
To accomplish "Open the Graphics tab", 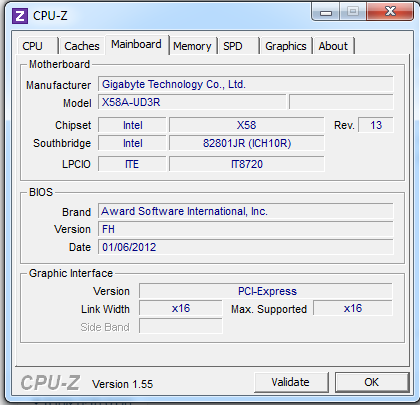I will (286, 46).
